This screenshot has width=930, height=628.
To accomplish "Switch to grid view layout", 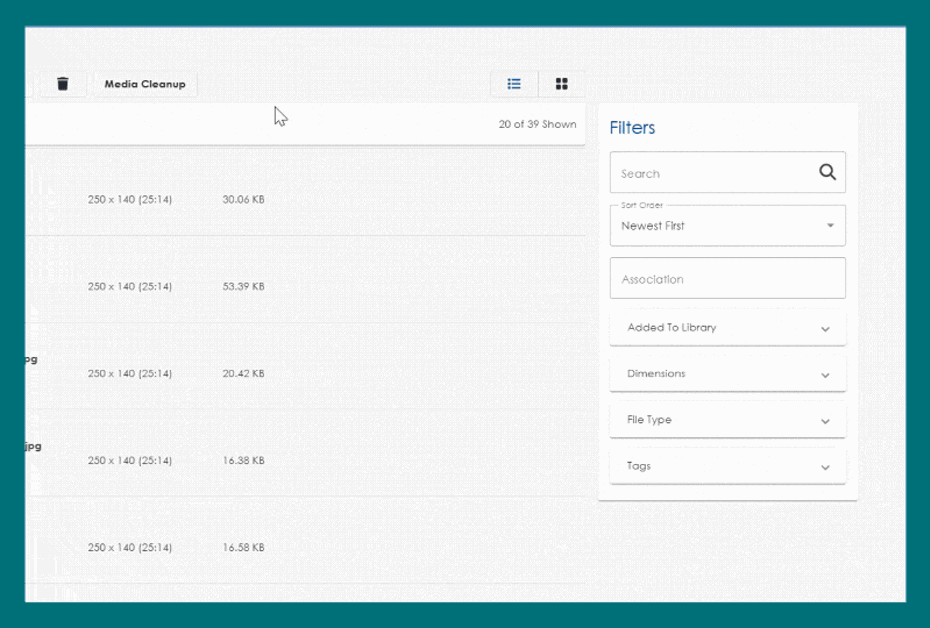I will pos(561,84).
